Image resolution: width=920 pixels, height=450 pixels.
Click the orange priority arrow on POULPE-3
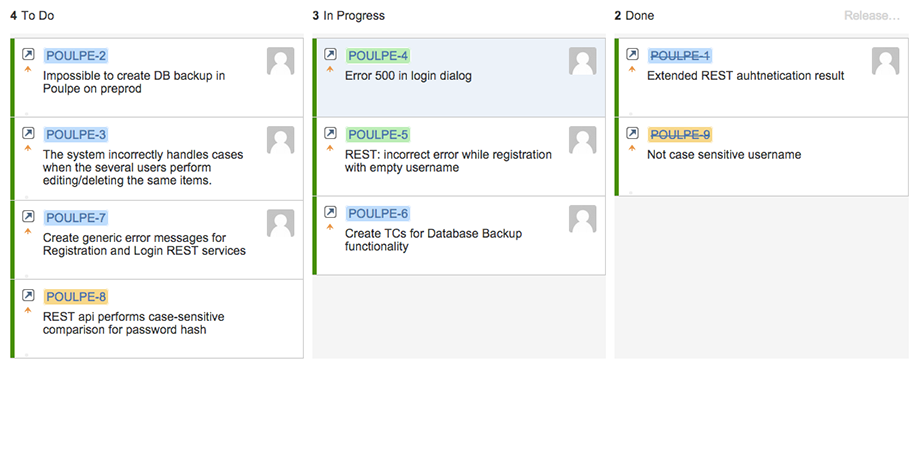28,148
